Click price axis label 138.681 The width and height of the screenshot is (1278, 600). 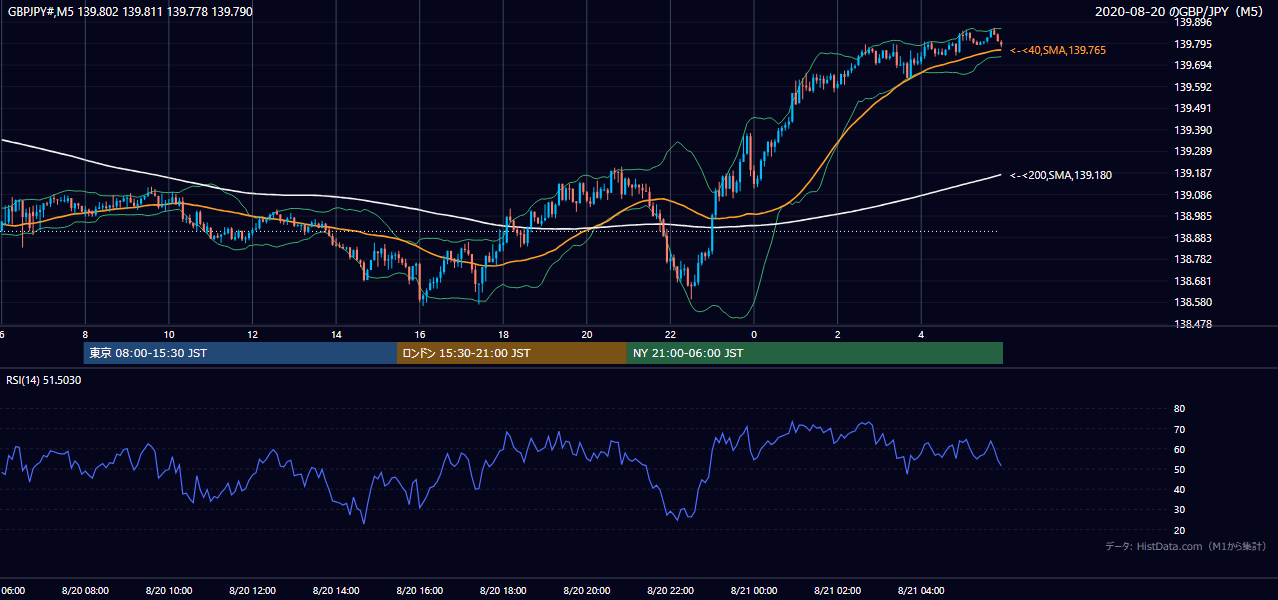coord(1192,281)
